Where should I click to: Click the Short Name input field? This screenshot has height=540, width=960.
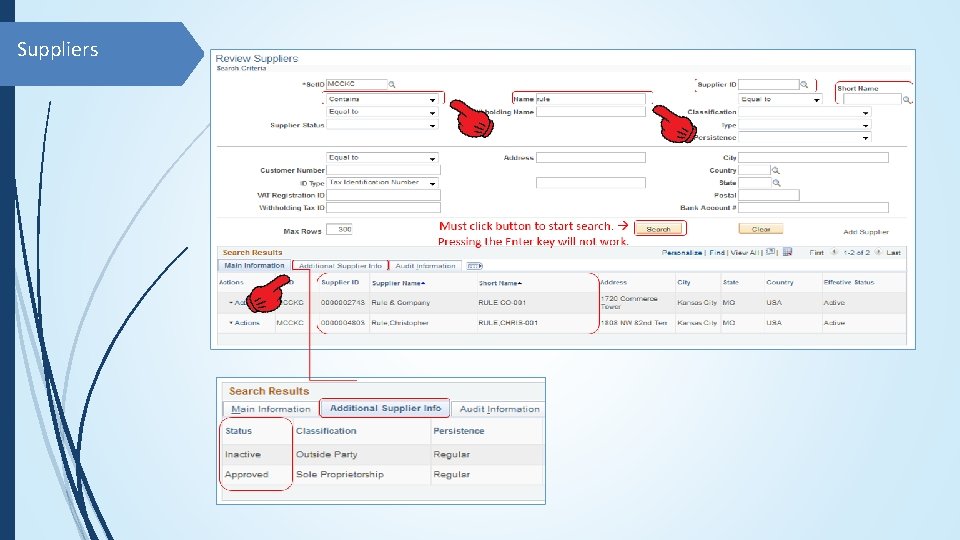(x=872, y=99)
